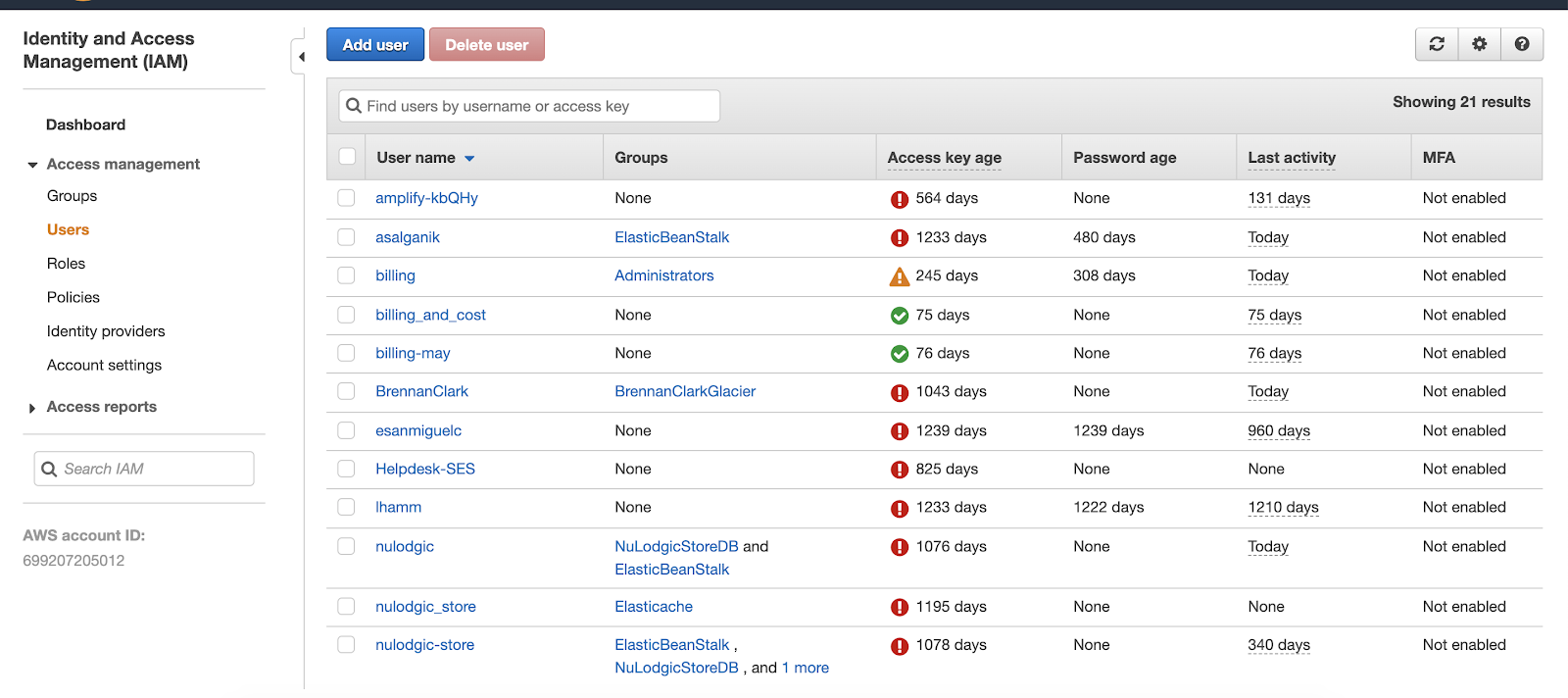This screenshot has width=1568, height=698.
Task: Click red alert icon for nulodgic_store
Action: [900, 608]
